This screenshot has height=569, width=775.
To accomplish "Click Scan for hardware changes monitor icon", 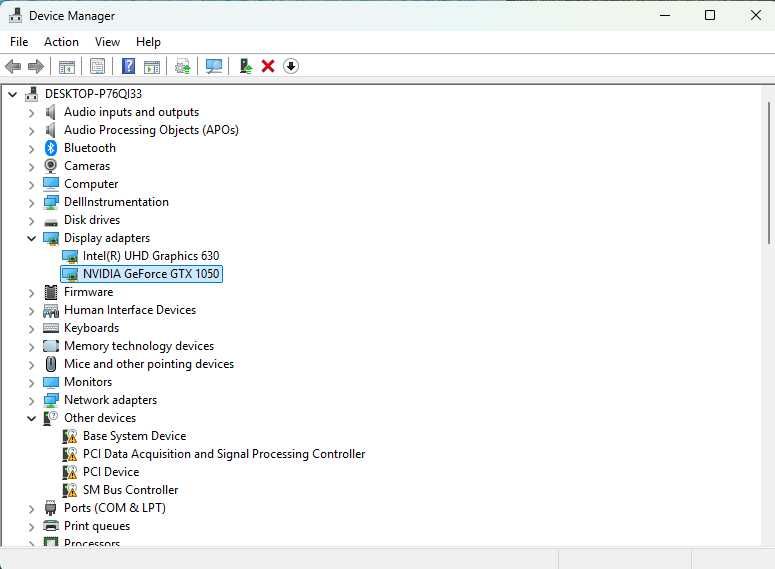I will [214, 66].
